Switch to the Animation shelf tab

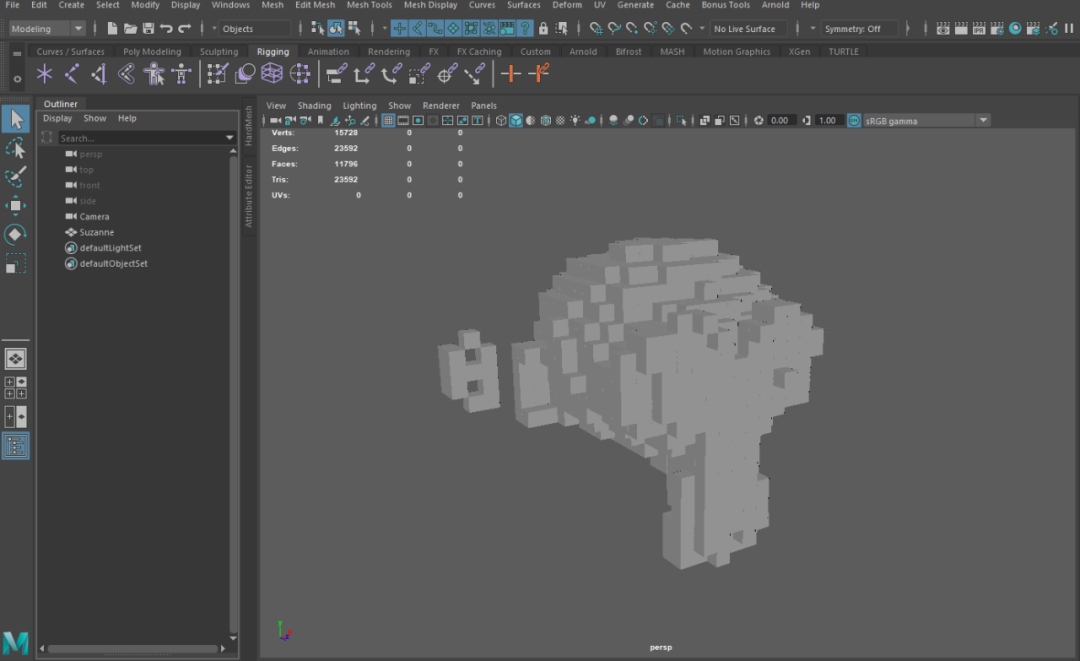[x=328, y=52]
